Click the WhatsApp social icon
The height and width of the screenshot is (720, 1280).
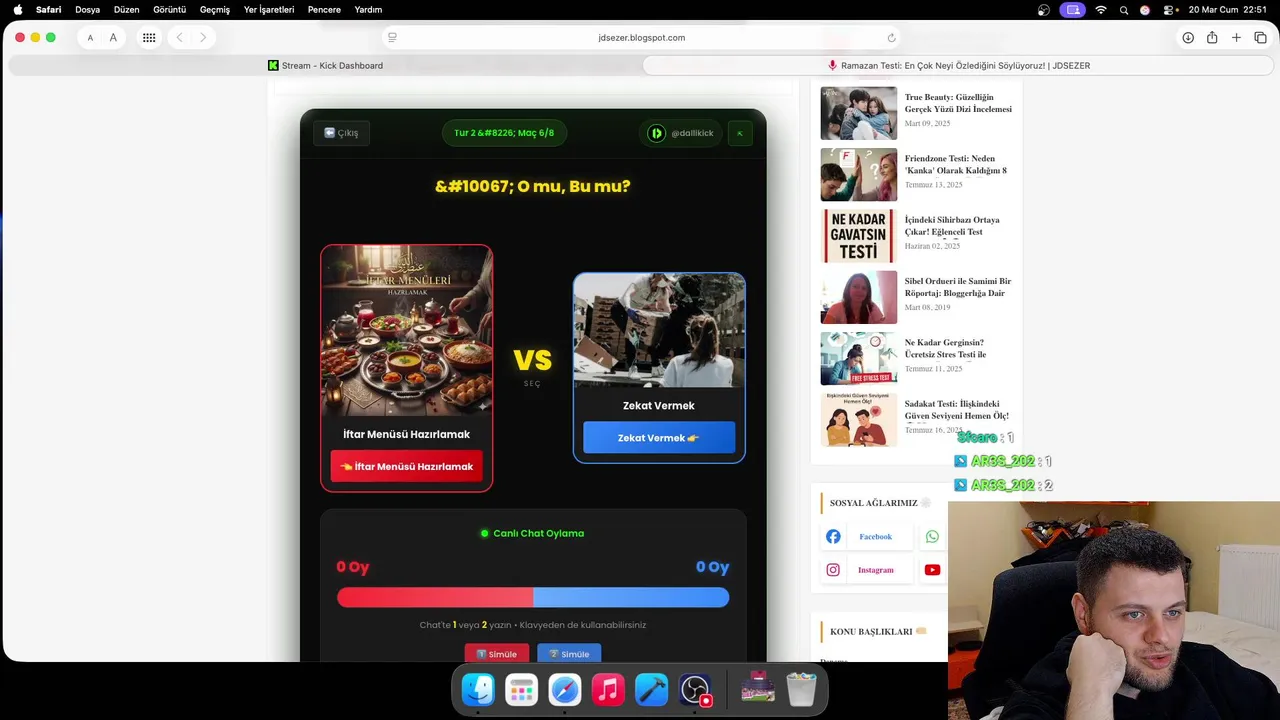932,537
